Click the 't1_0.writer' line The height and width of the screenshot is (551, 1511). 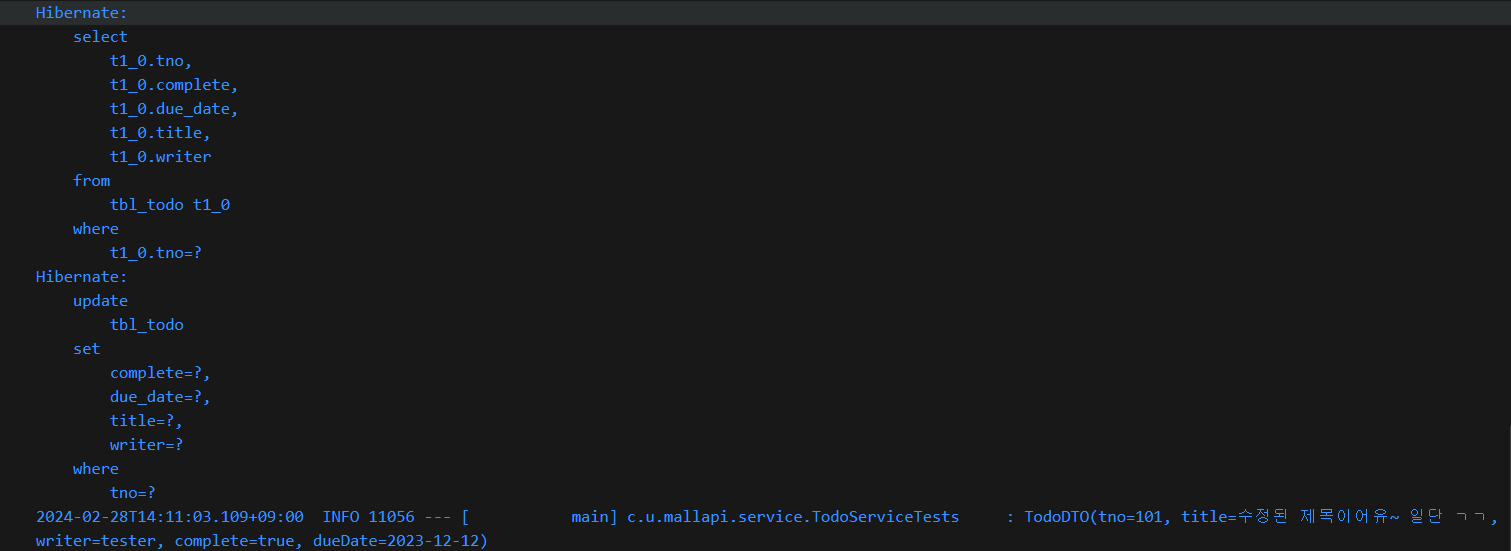click(x=160, y=157)
